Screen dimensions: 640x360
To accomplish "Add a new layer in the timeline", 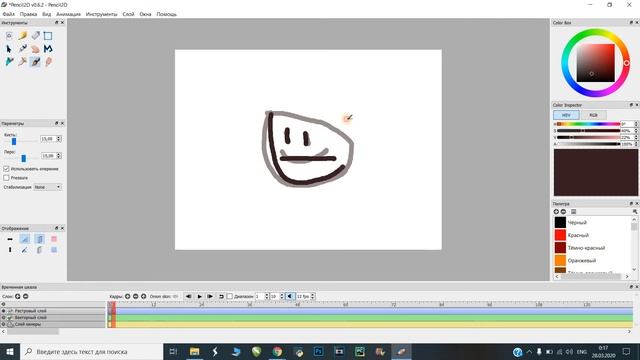I will click(x=18, y=296).
